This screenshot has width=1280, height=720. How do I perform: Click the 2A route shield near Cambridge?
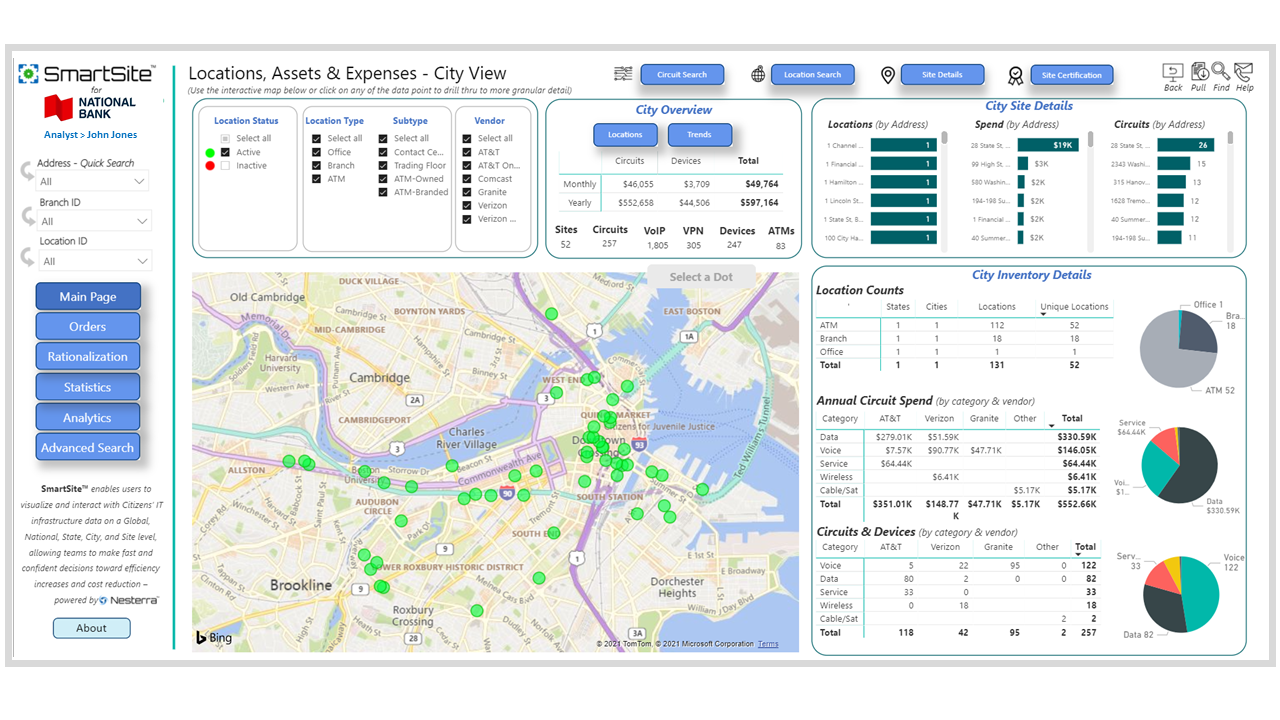[x=416, y=399]
